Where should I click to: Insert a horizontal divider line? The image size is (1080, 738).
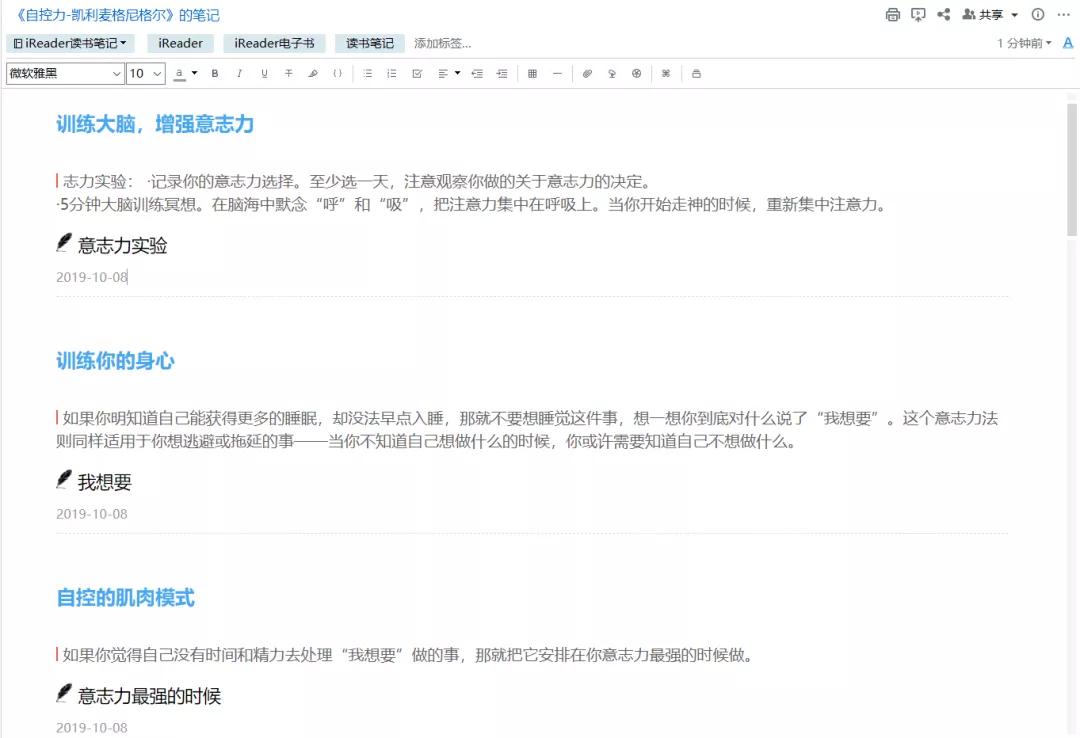(556, 73)
